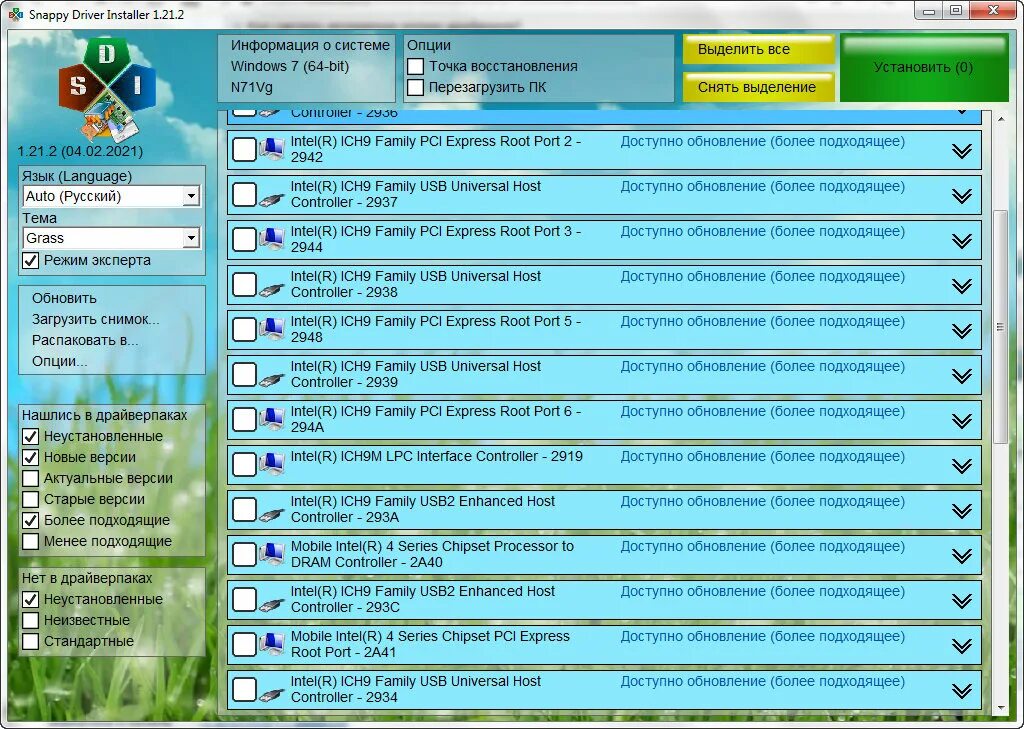Toggle Неустановленные under Нашлись в драйверпаках
Screen dimensions: 1024x729
point(31,436)
